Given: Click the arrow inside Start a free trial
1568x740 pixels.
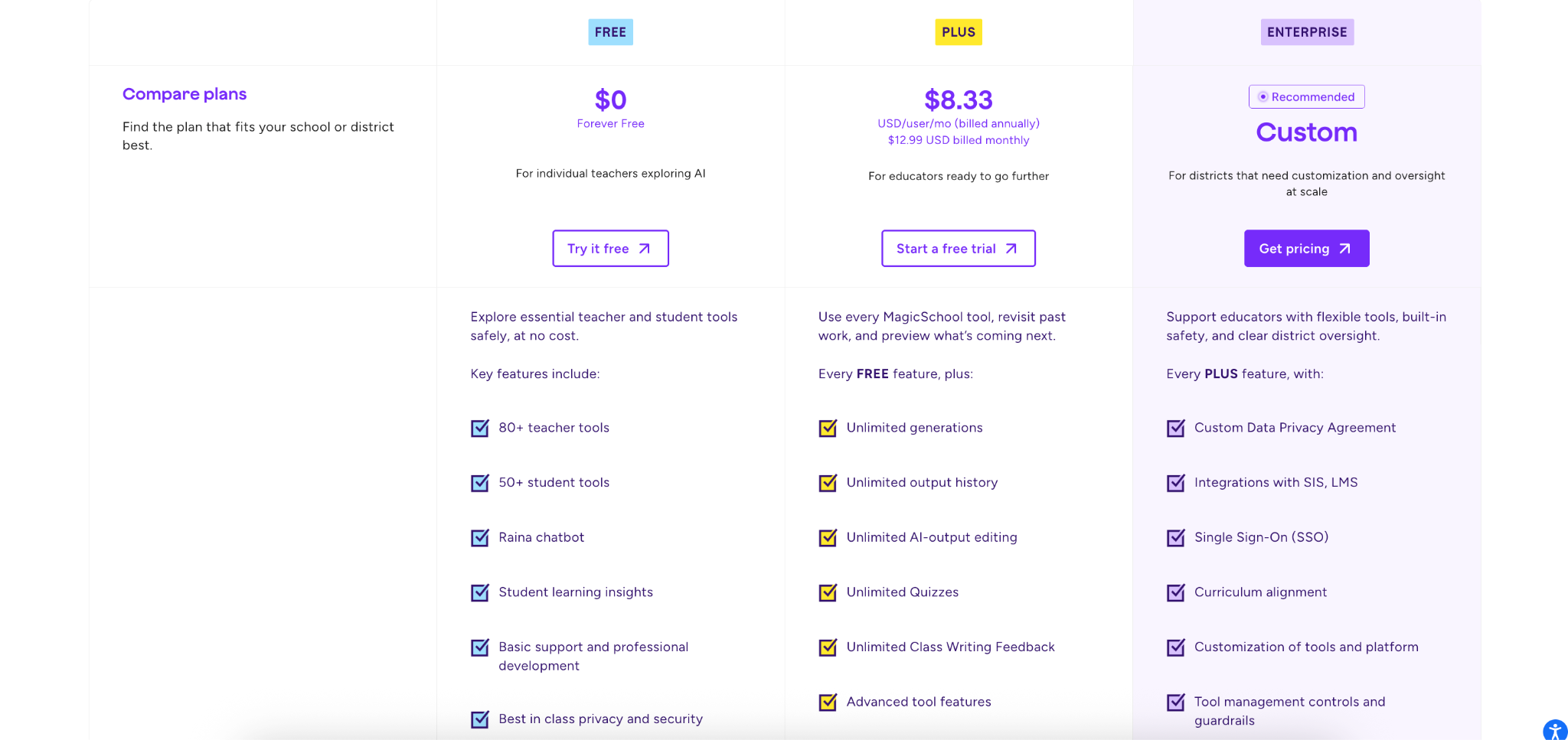Looking at the screenshot, I should pyautogui.click(x=1011, y=248).
